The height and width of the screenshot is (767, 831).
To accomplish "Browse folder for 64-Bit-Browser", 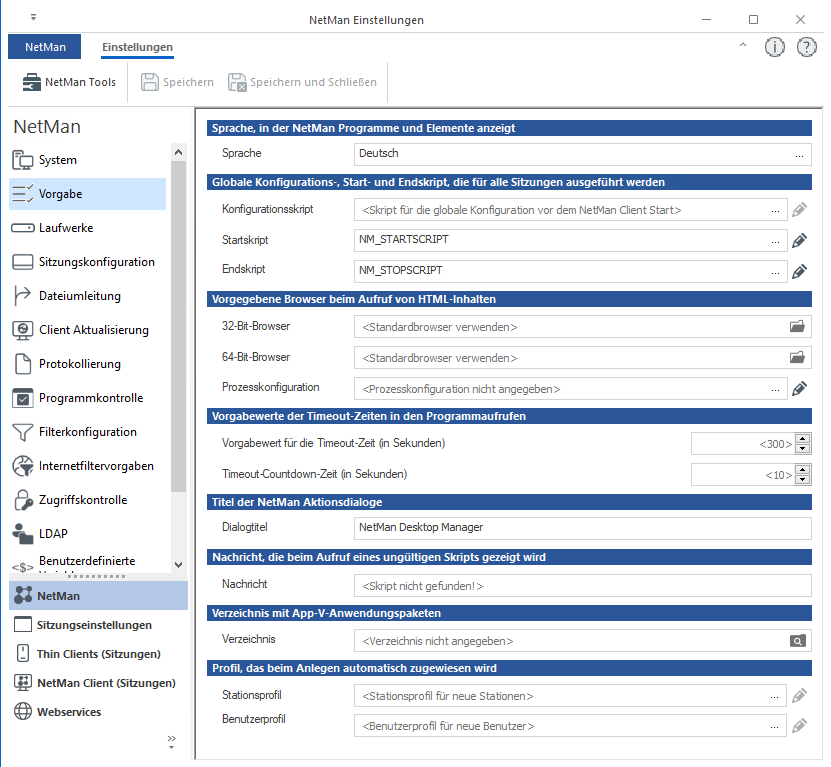I will [797, 357].
